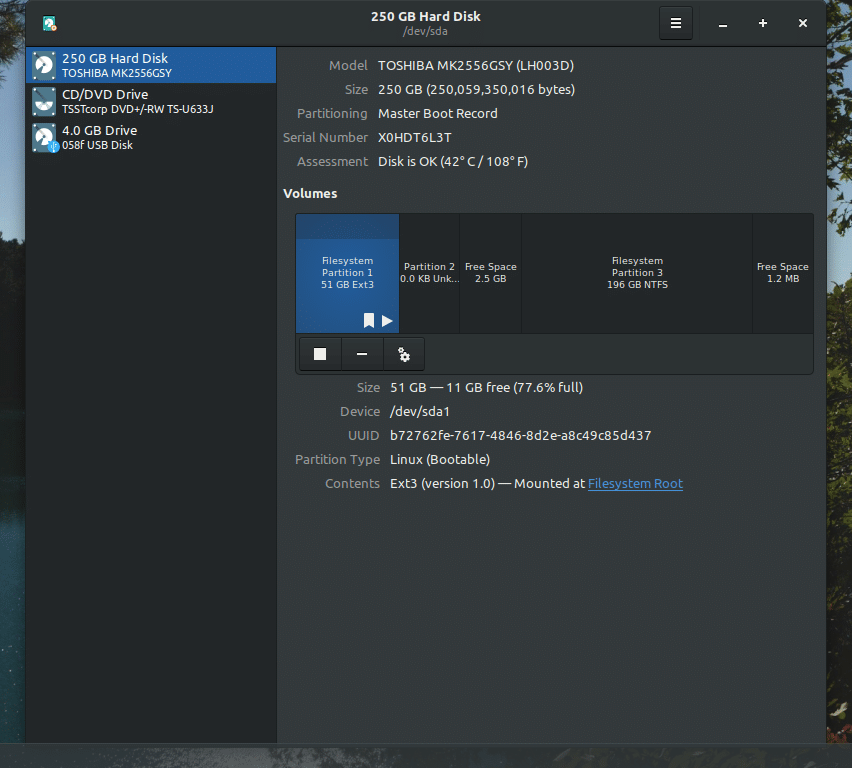Maximize the Disks window with plus button
852x768 pixels.
[763, 23]
